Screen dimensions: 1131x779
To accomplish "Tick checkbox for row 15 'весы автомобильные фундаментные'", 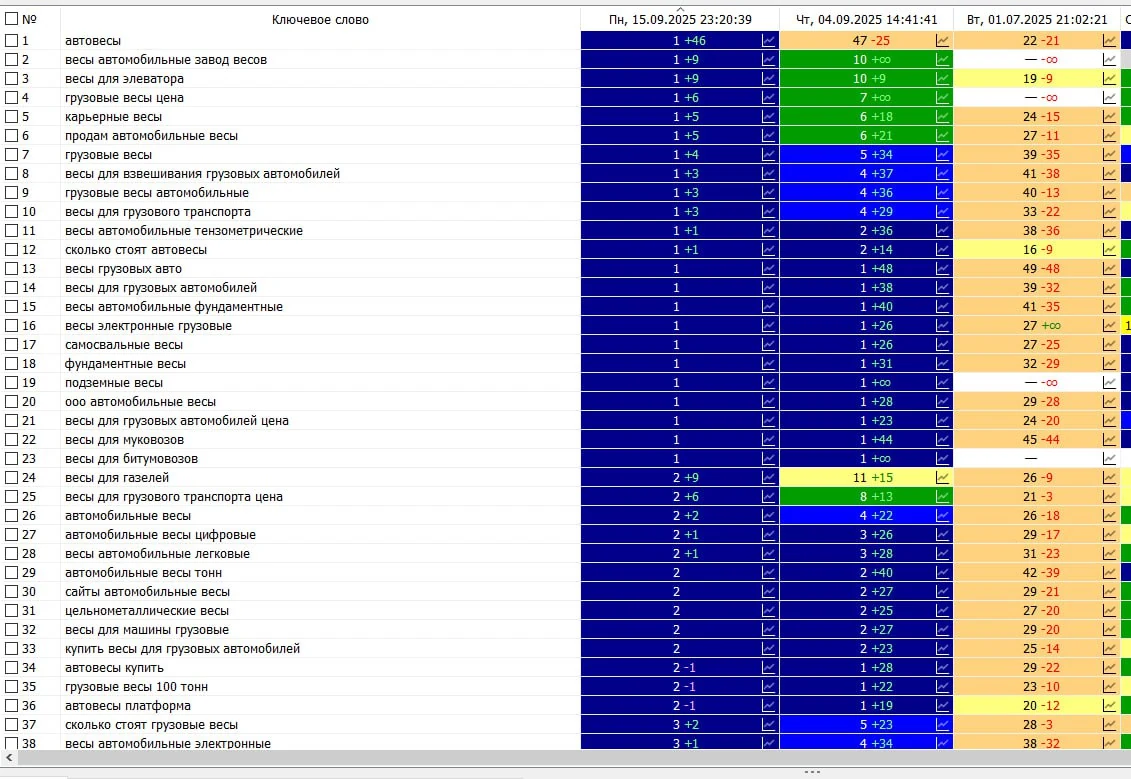I will click(12, 307).
